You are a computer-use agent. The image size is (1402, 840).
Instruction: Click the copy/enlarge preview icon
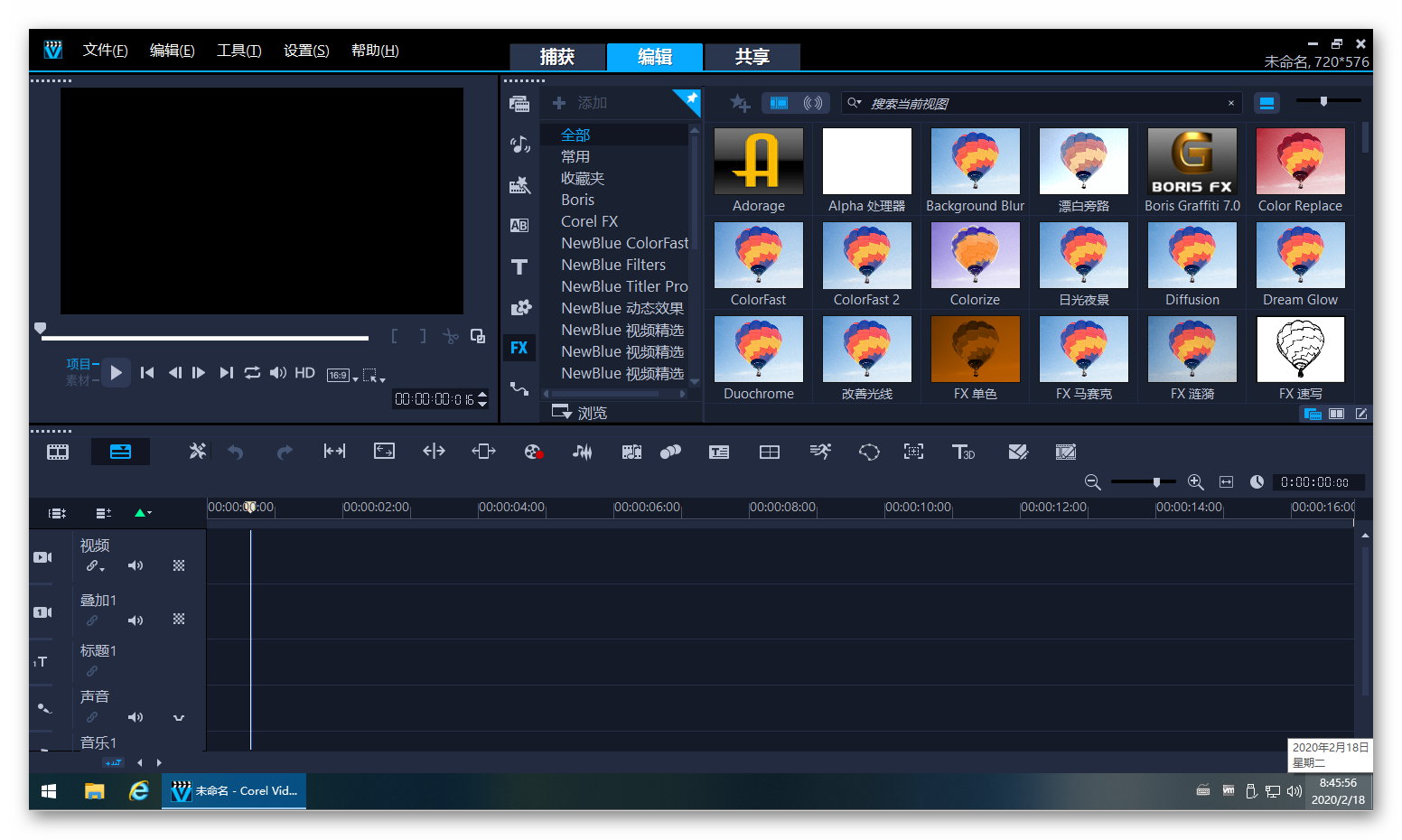click(x=478, y=336)
